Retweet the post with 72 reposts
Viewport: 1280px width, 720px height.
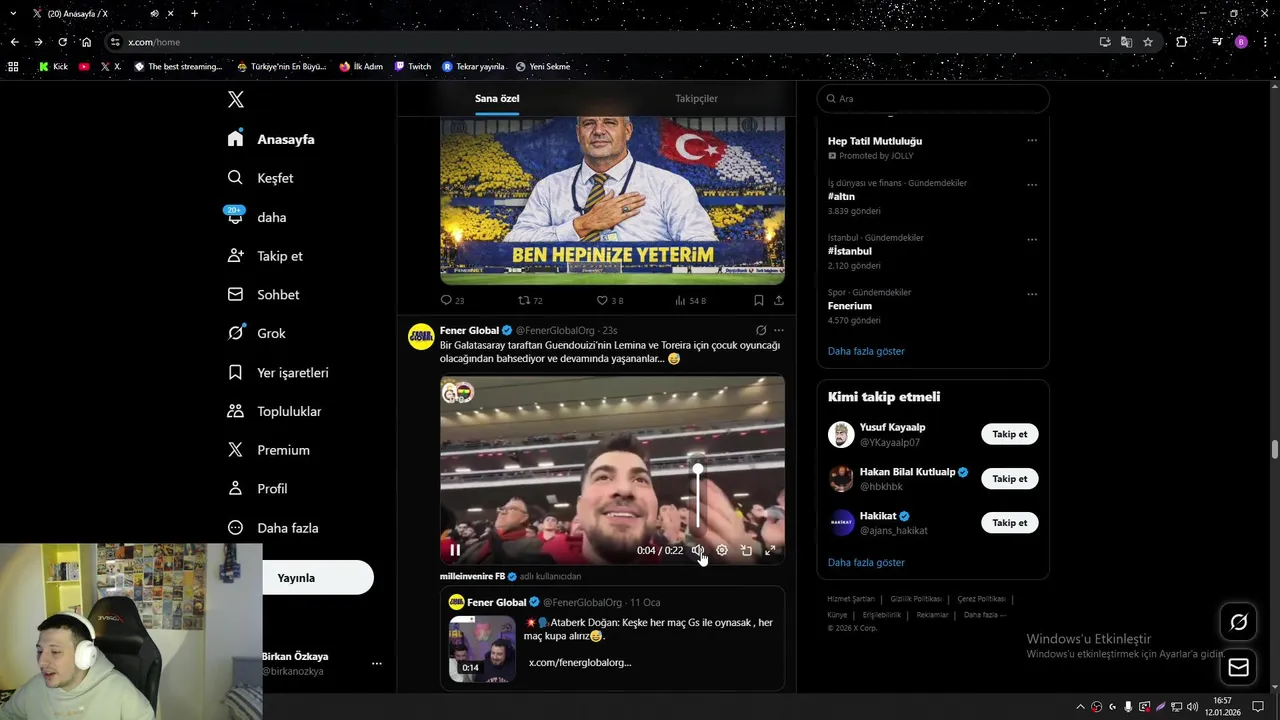[523, 300]
